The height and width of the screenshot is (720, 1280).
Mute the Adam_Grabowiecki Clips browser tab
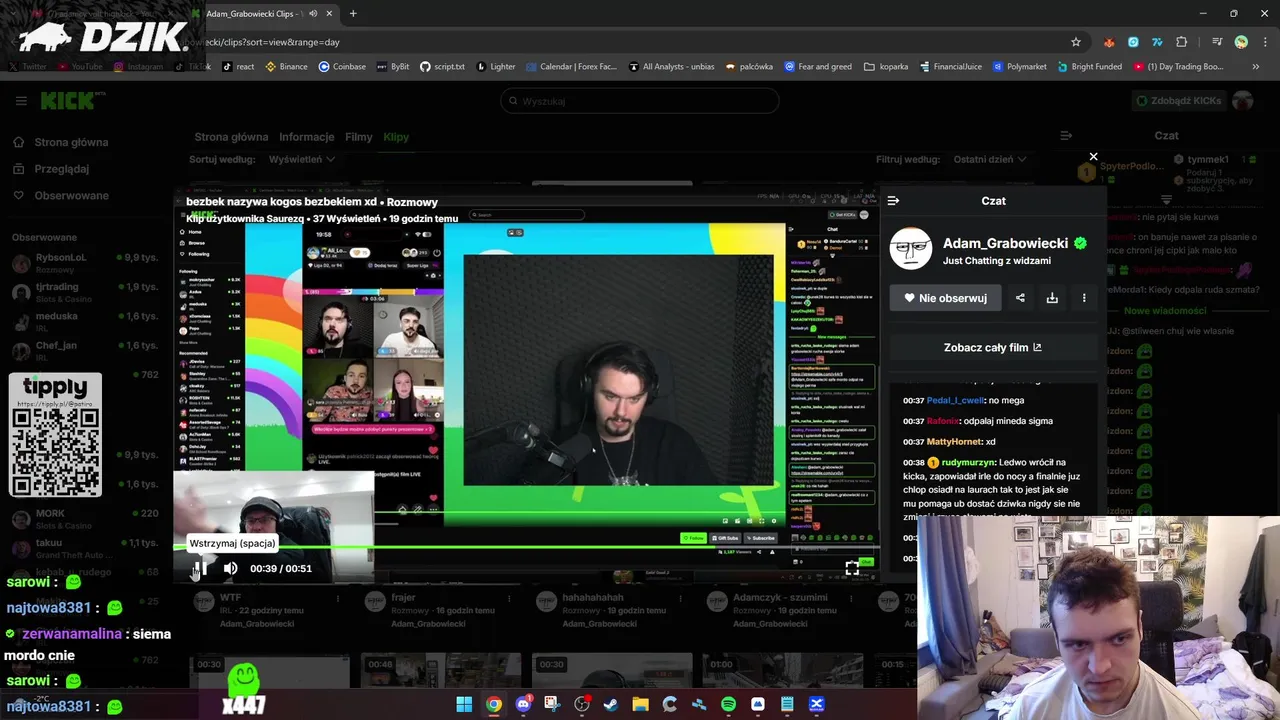[313, 14]
